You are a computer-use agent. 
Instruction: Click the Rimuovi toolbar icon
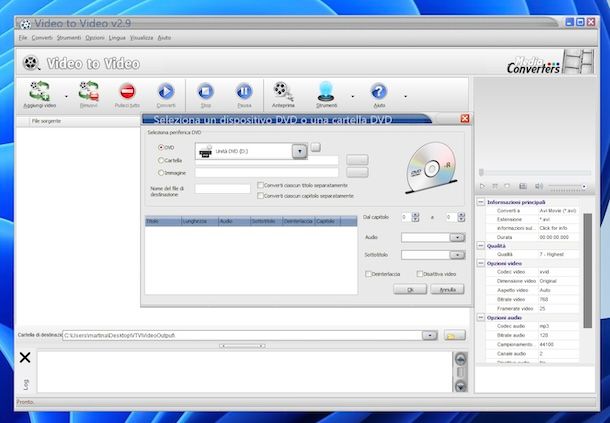89,91
